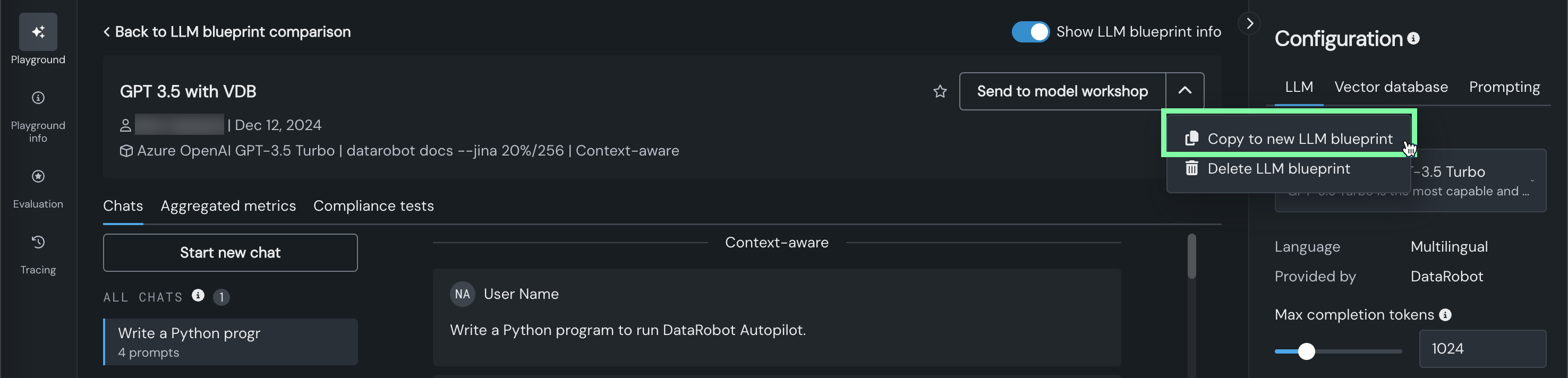Toggle Show LLM blueprint info switch
This screenshot has height=378, width=1568.
(x=1030, y=32)
